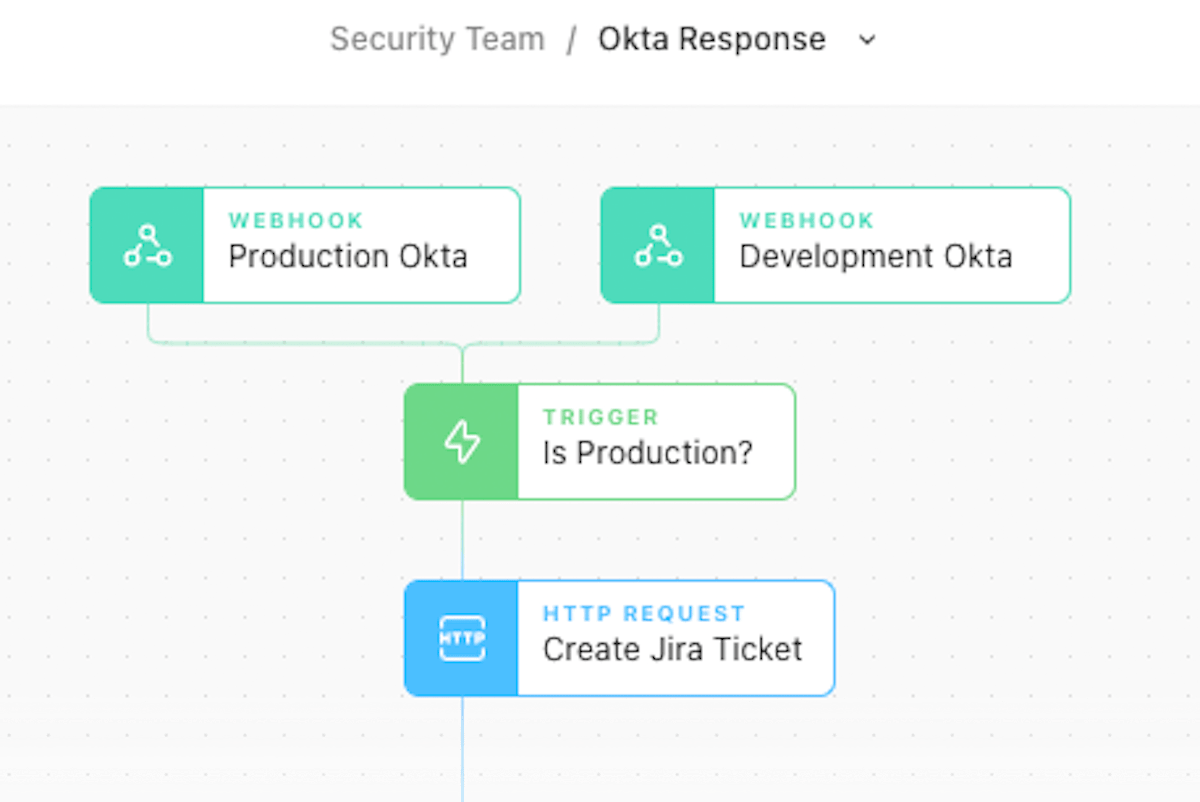The width and height of the screenshot is (1200, 802).
Task: Click the Production Okta webhook icon
Action: tap(147, 245)
